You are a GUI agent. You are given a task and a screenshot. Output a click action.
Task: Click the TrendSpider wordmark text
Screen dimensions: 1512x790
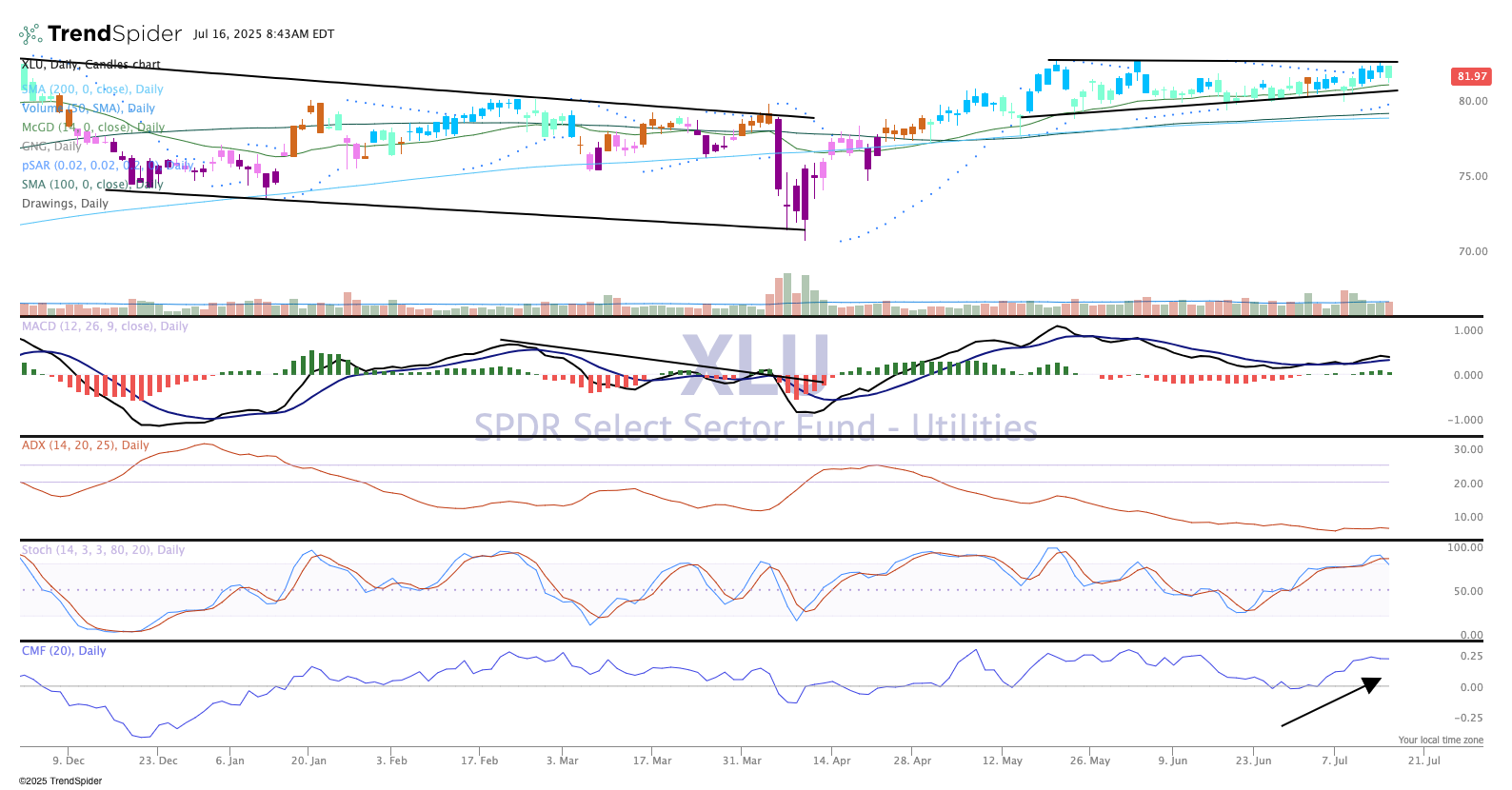[x=114, y=34]
